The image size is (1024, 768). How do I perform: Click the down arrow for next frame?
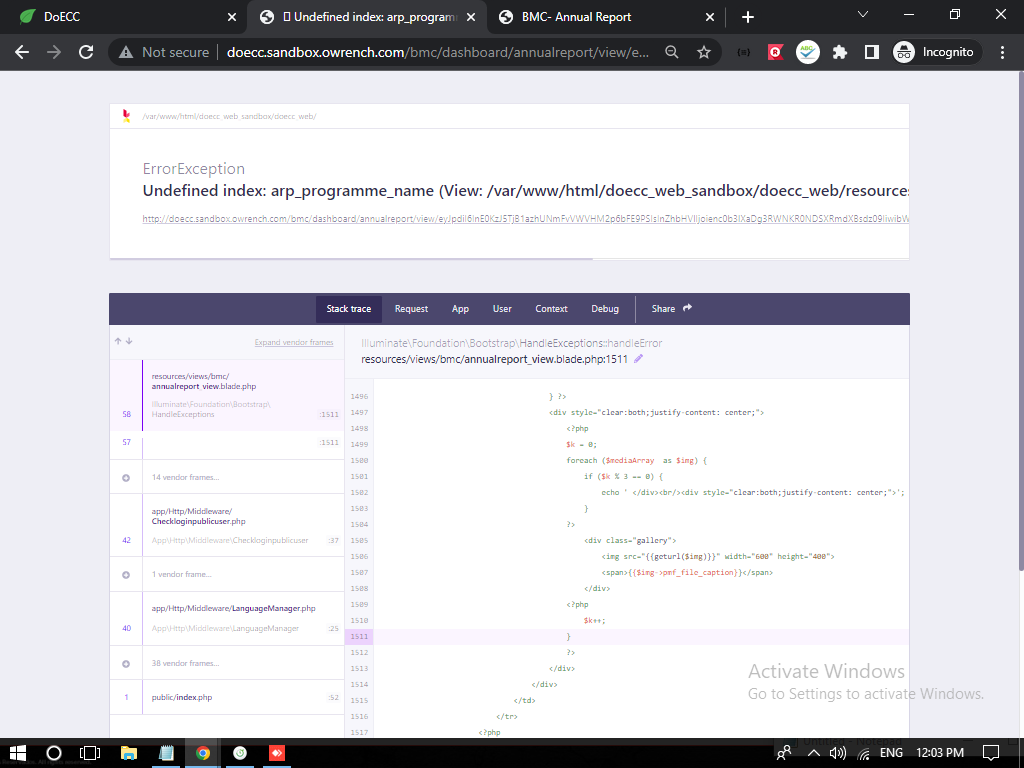click(x=129, y=342)
